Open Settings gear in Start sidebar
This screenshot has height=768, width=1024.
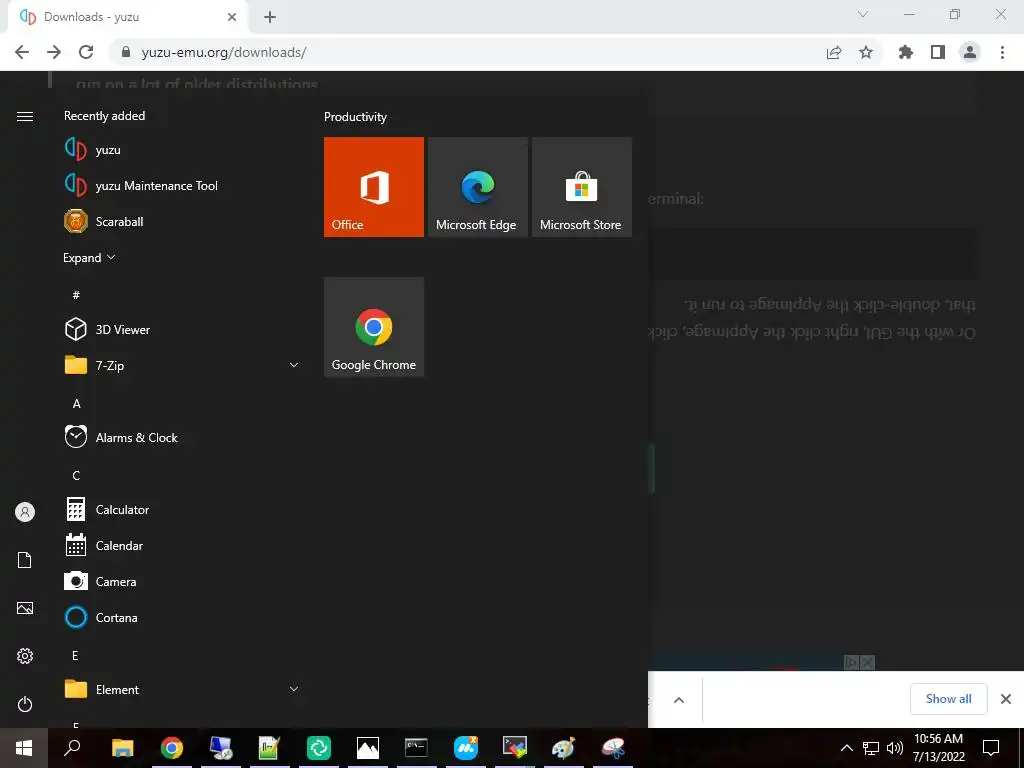(x=25, y=656)
